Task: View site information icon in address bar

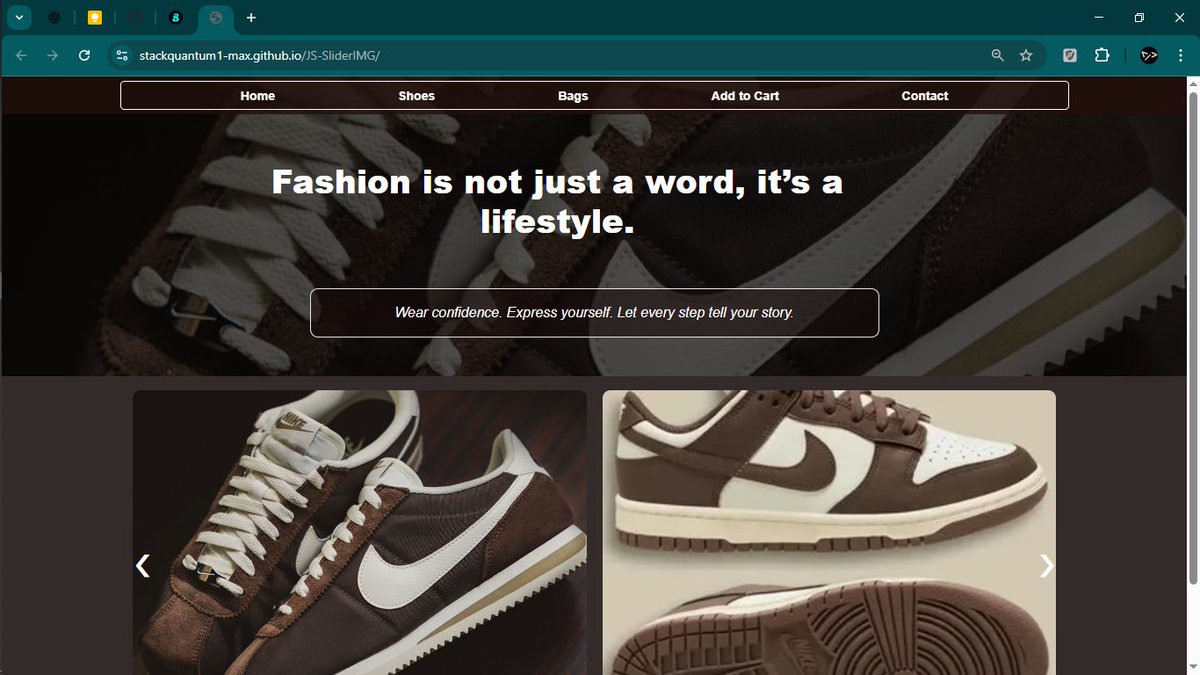Action: coord(122,56)
